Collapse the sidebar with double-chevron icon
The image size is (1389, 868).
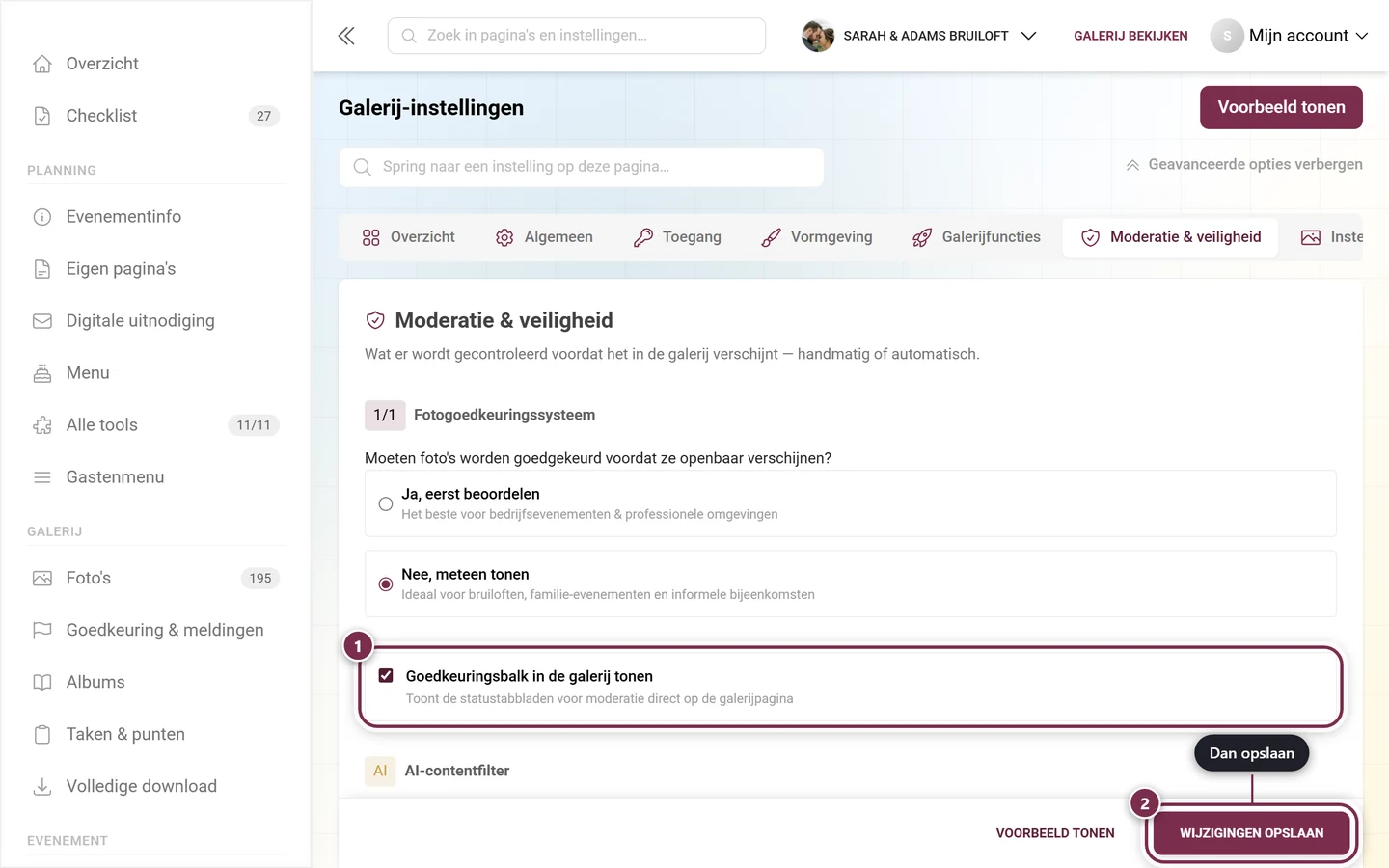tap(346, 36)
